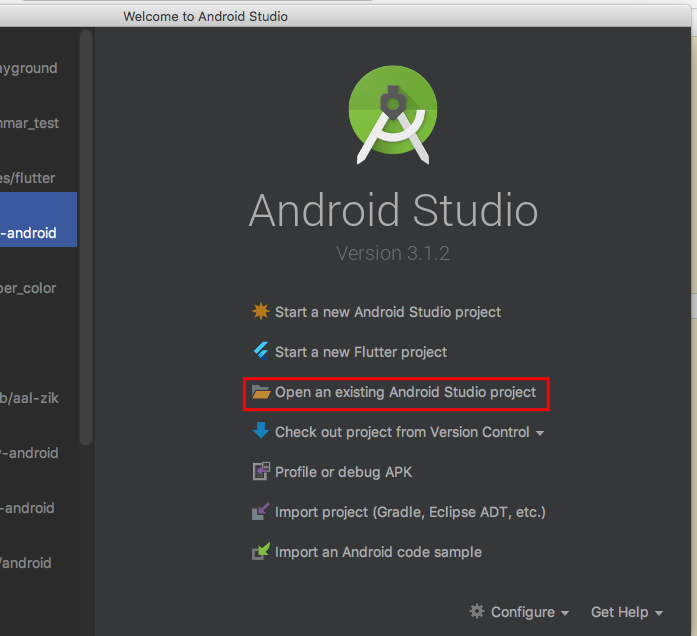Click the folder icon for opening existing project

261,392
